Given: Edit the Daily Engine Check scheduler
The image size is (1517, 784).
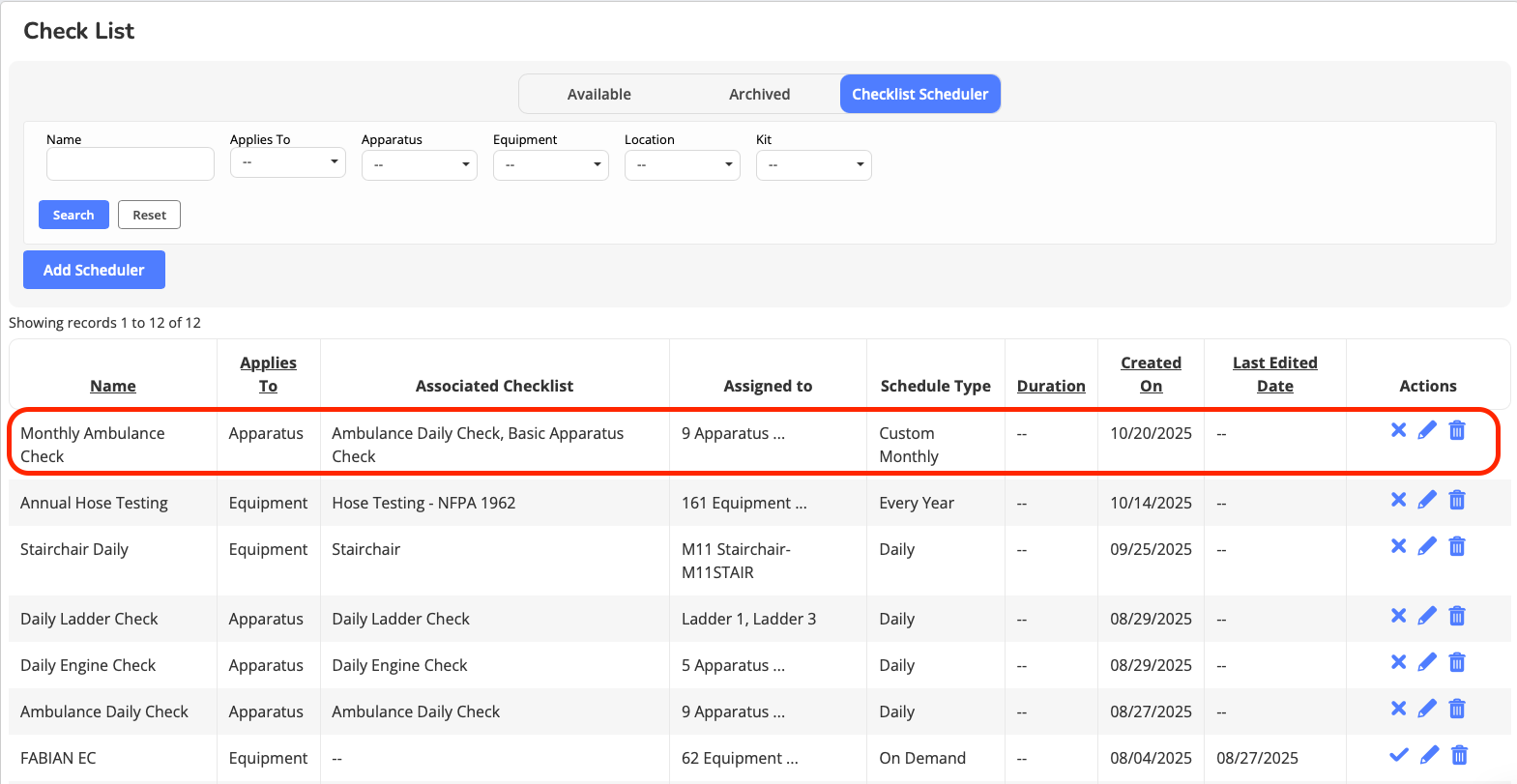Looking at the screenshot, I should pos(1427,662).
